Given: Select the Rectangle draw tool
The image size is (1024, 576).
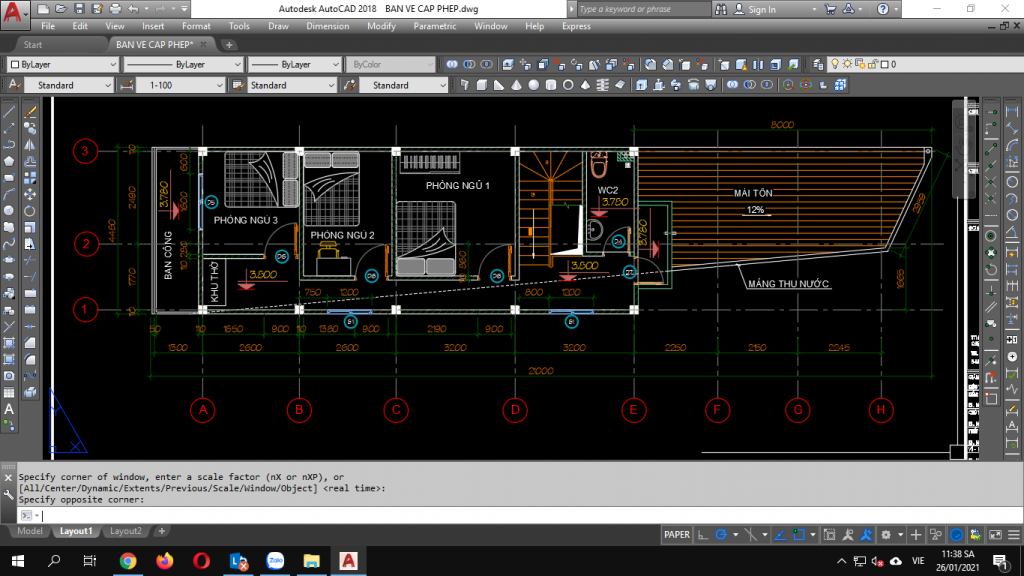Looking at the screenshot, I should [9, 178].
